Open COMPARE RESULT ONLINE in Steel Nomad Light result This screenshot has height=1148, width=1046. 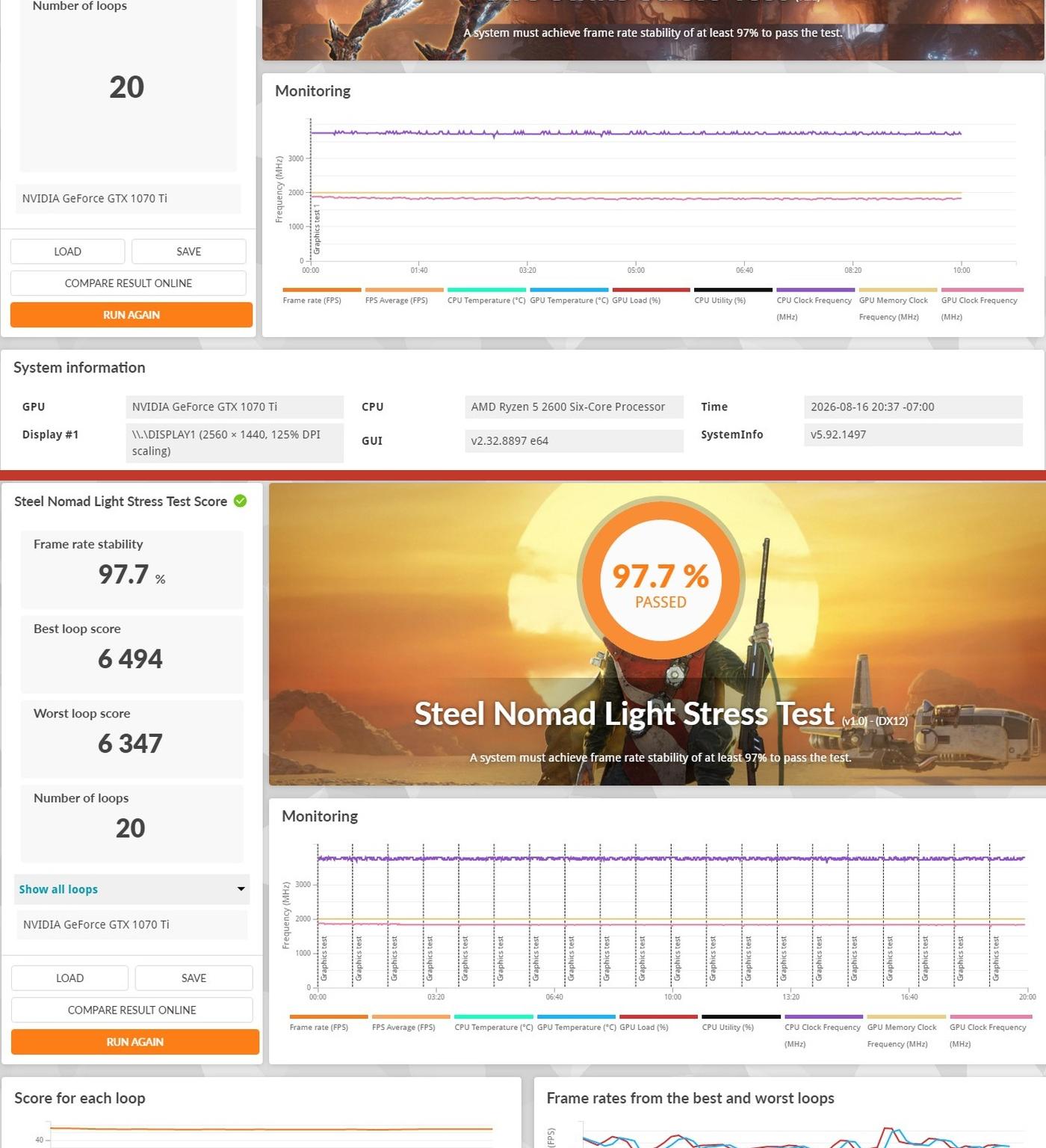132,1010
